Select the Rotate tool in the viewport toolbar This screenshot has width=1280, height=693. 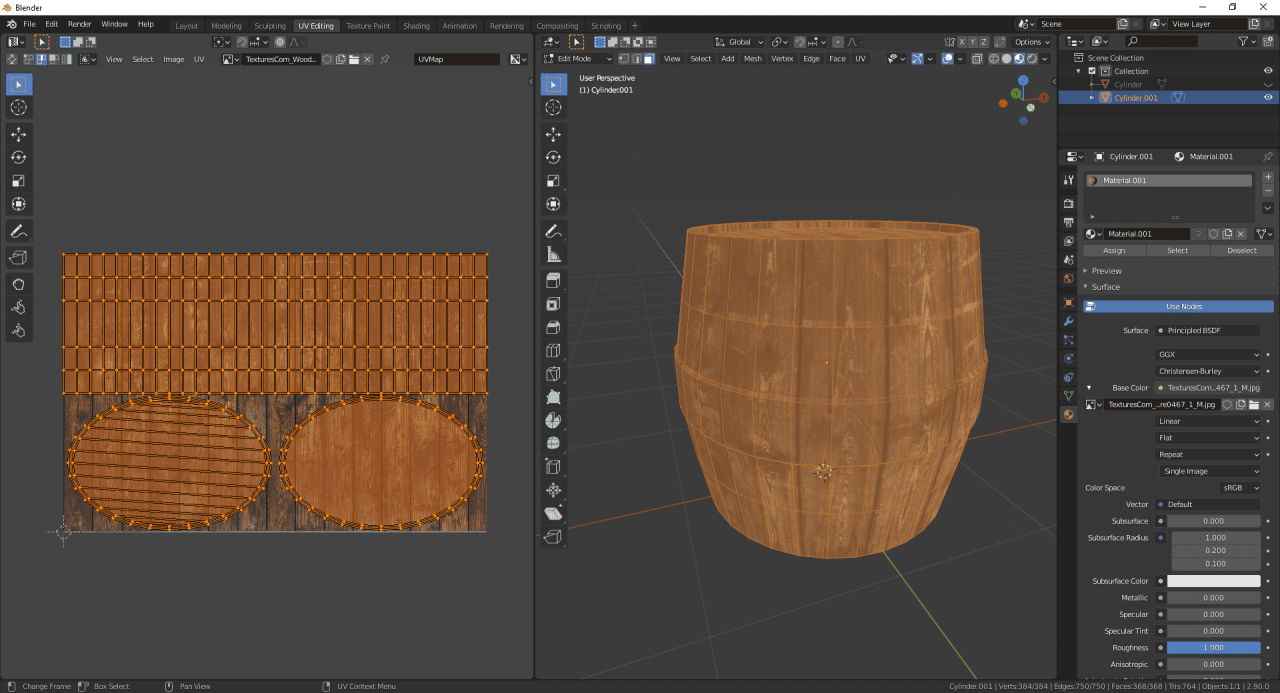(x=553, y=157)
